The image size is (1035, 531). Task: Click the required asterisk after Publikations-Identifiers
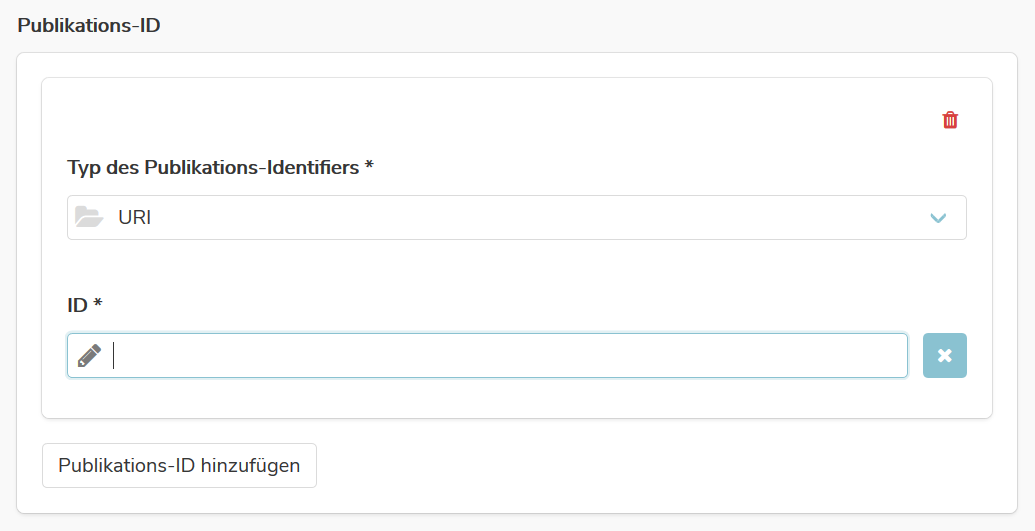tap(369, 164)
